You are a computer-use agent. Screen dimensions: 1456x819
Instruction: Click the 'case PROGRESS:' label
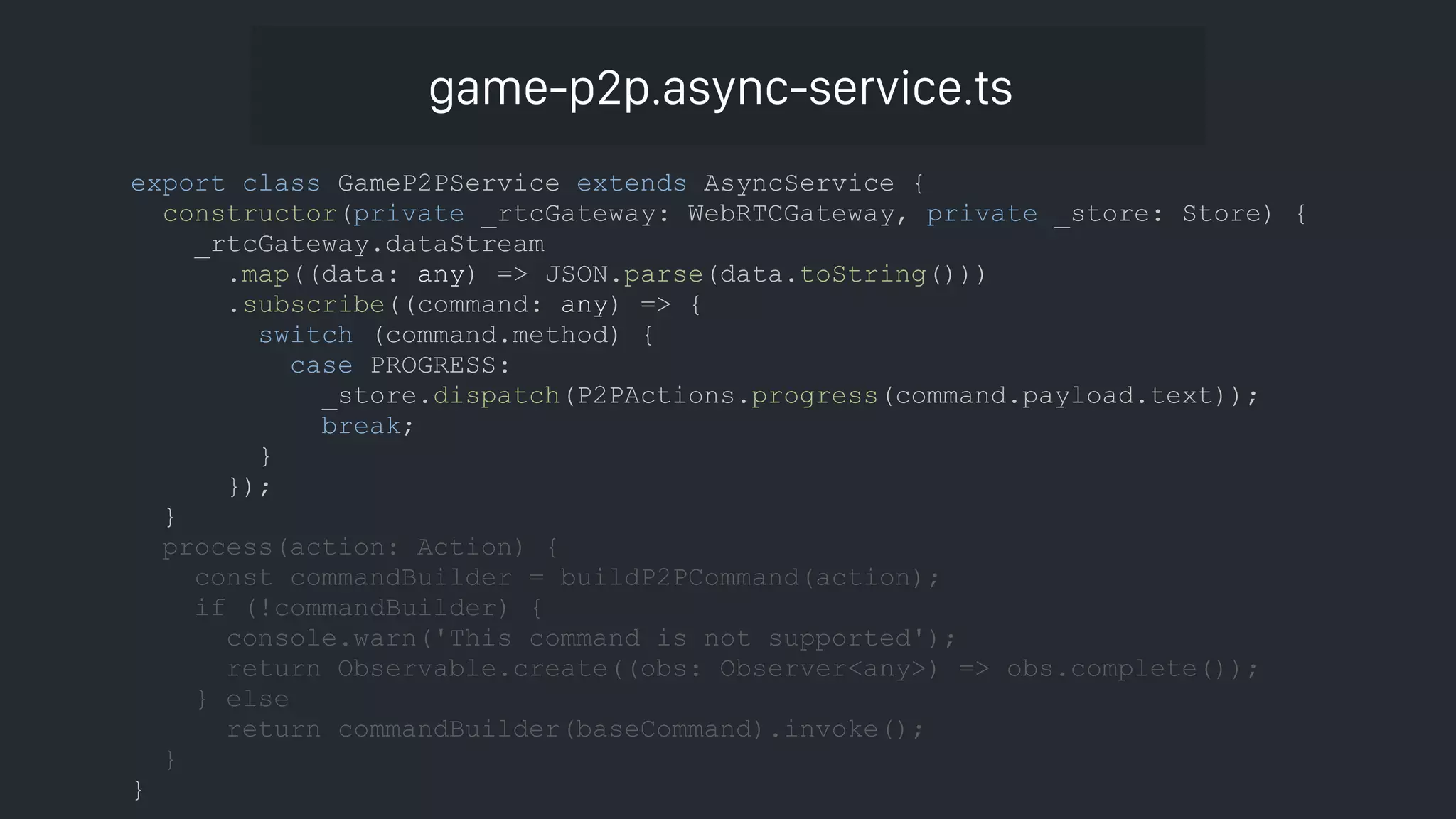pos(400,365)
